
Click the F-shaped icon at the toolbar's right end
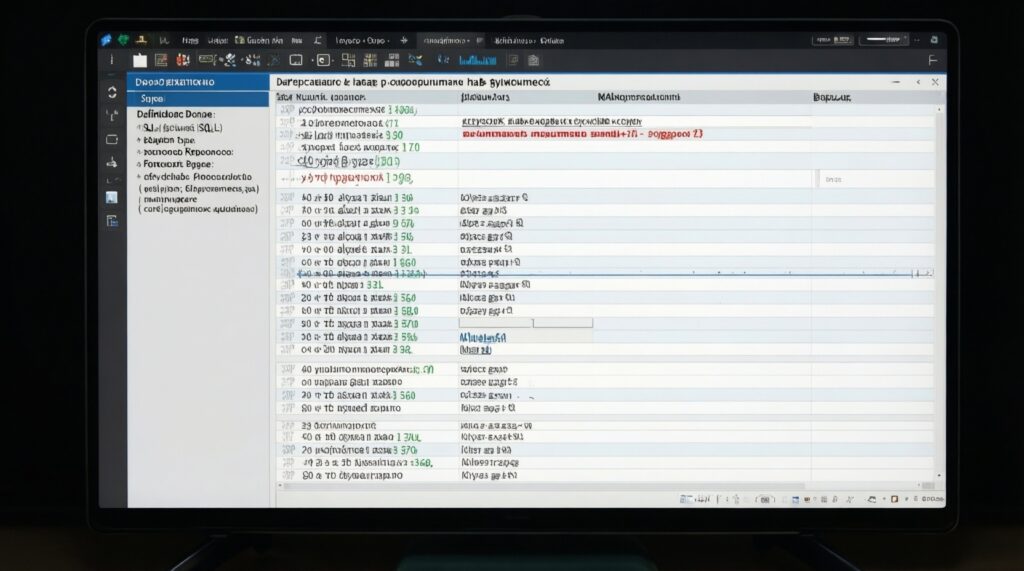pos(933,60)
